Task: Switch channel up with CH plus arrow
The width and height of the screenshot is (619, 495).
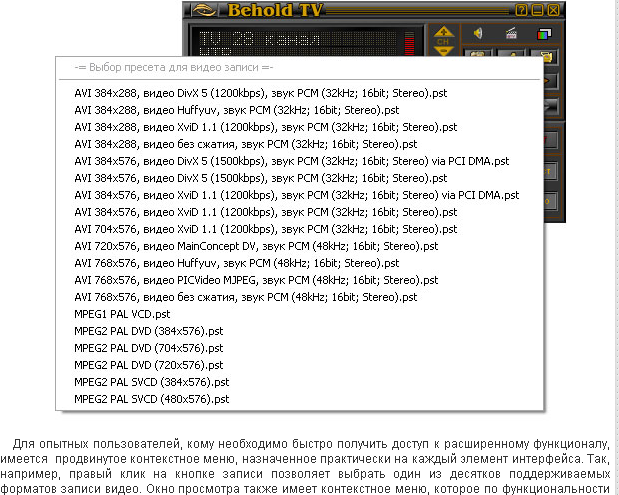Action: click(x=443, y=32)
